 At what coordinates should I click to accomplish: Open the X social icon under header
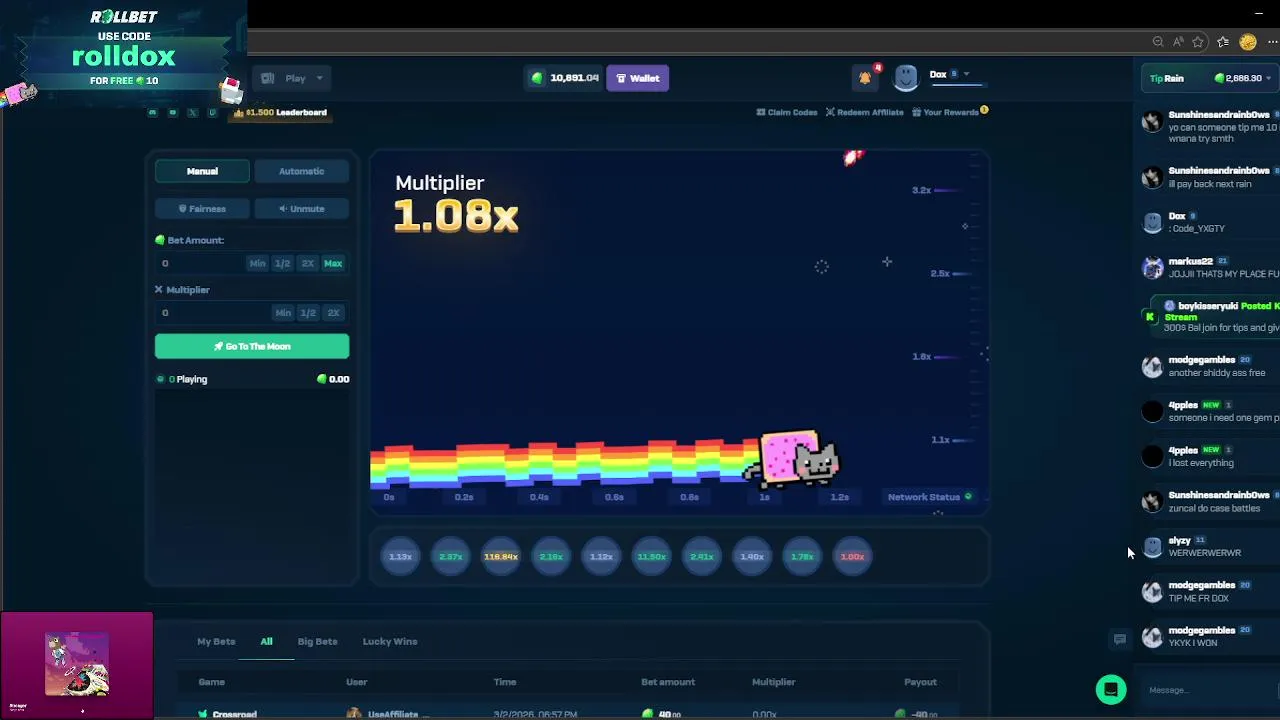(x=192, y=112)
